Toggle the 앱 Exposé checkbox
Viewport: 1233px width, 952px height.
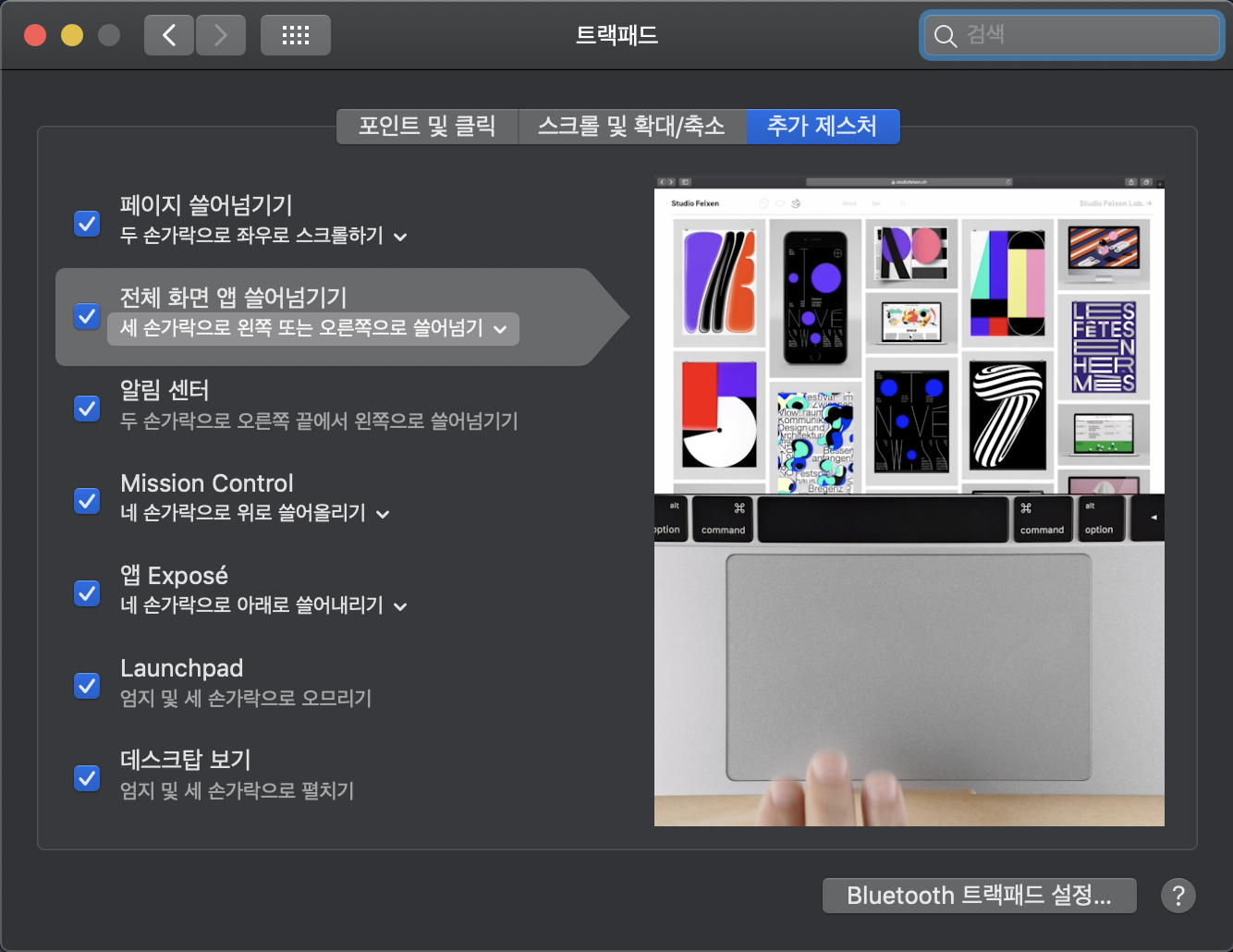[87, 592]
